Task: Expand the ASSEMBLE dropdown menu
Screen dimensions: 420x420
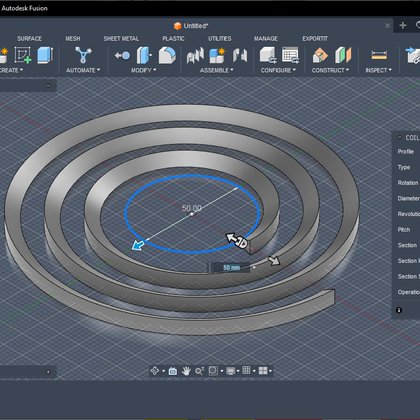Action: click(x=217, y=70)
